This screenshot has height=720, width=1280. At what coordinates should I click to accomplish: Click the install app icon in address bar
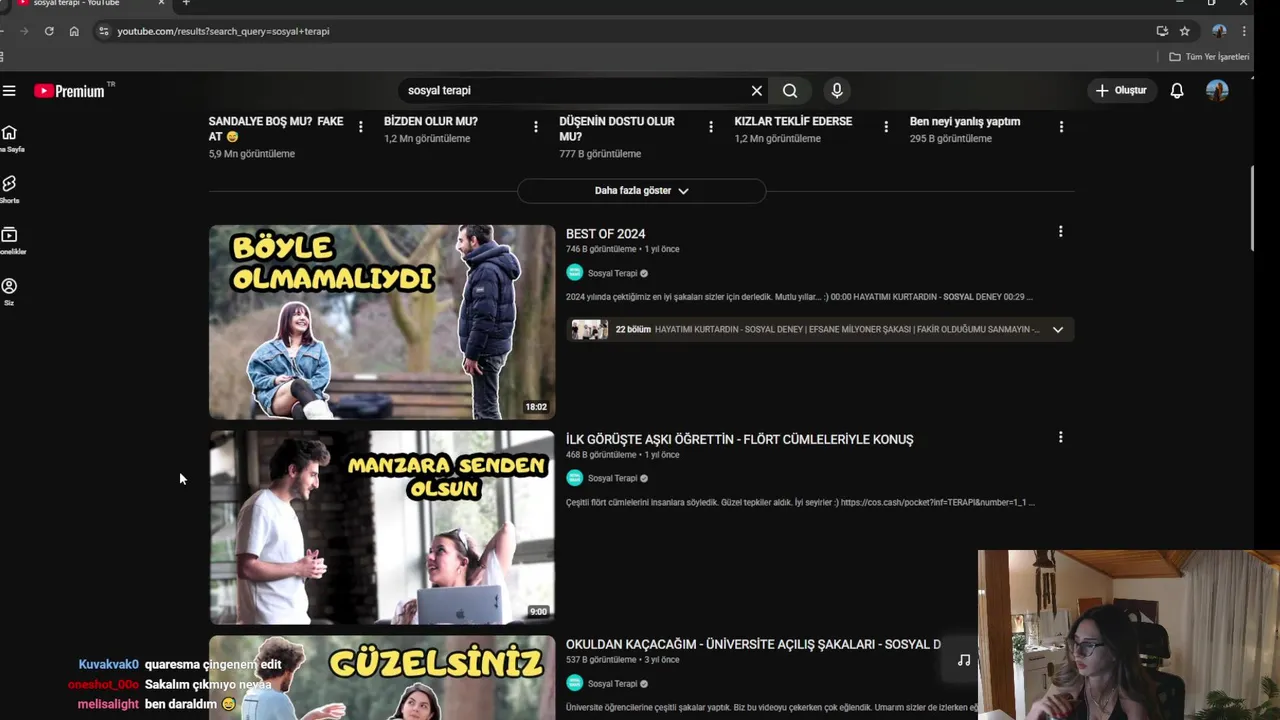click(x=1162, y=31)
